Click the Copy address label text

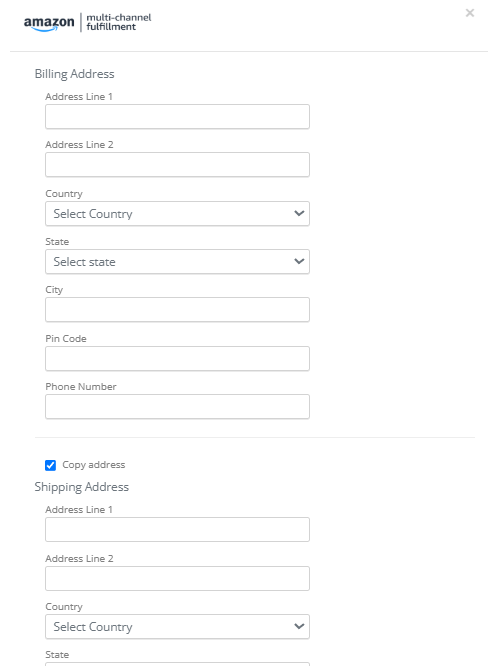[93, 465]
